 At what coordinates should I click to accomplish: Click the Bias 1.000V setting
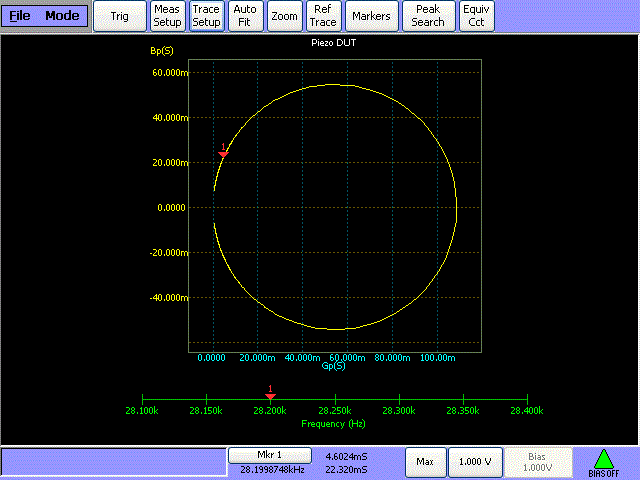point(538,462)
